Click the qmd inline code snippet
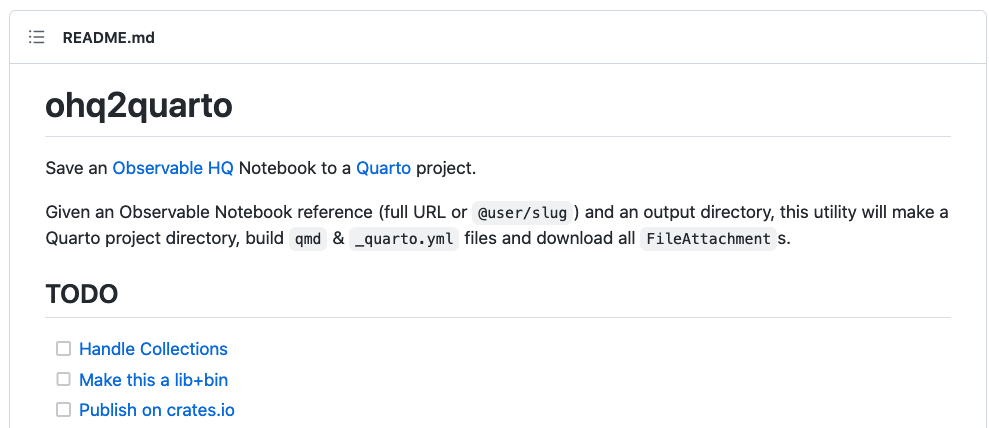Image resolution: width=989 pixels, height=428 pixels. 308,239
